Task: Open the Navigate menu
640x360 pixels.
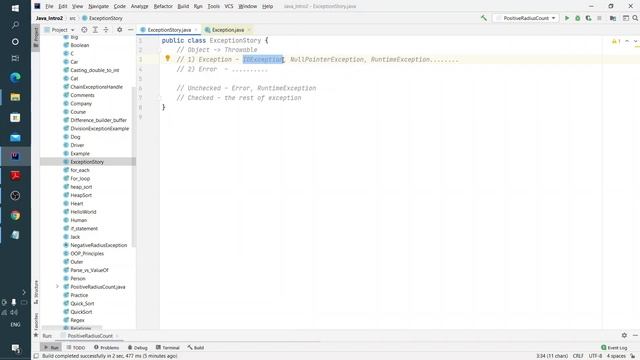Action: tap(98, 6)
